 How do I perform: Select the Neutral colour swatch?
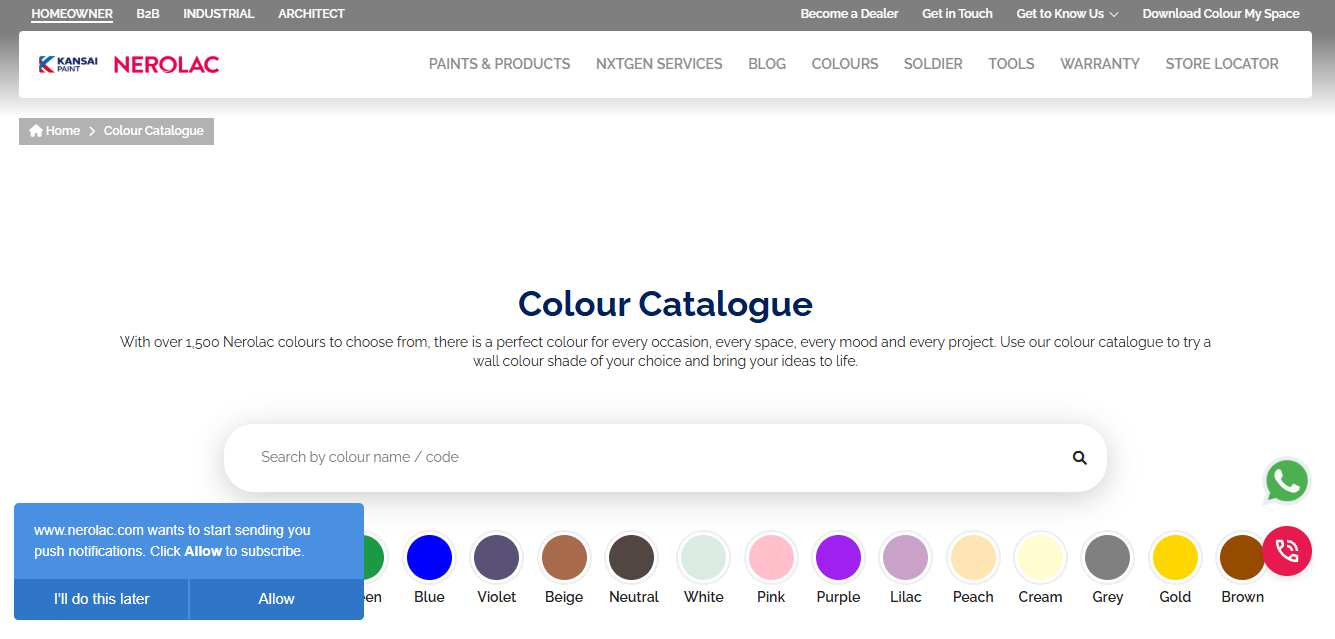[x=632, y=557]
